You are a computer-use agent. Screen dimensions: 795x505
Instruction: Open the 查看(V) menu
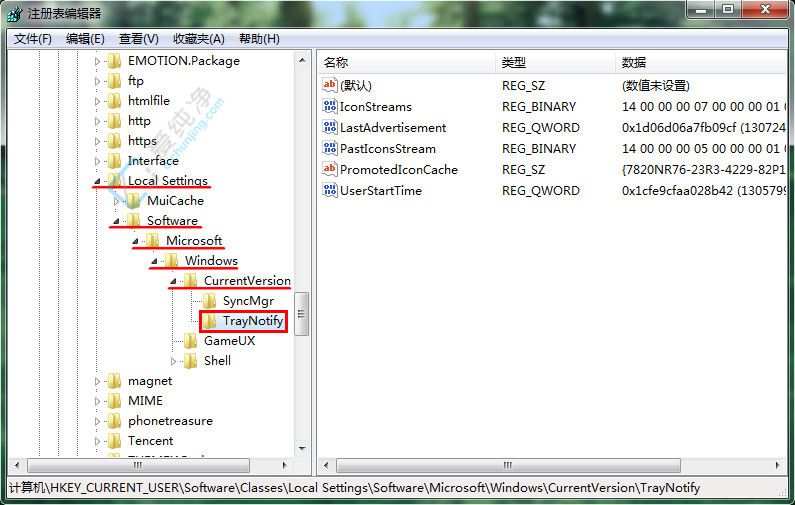point(138,39)
